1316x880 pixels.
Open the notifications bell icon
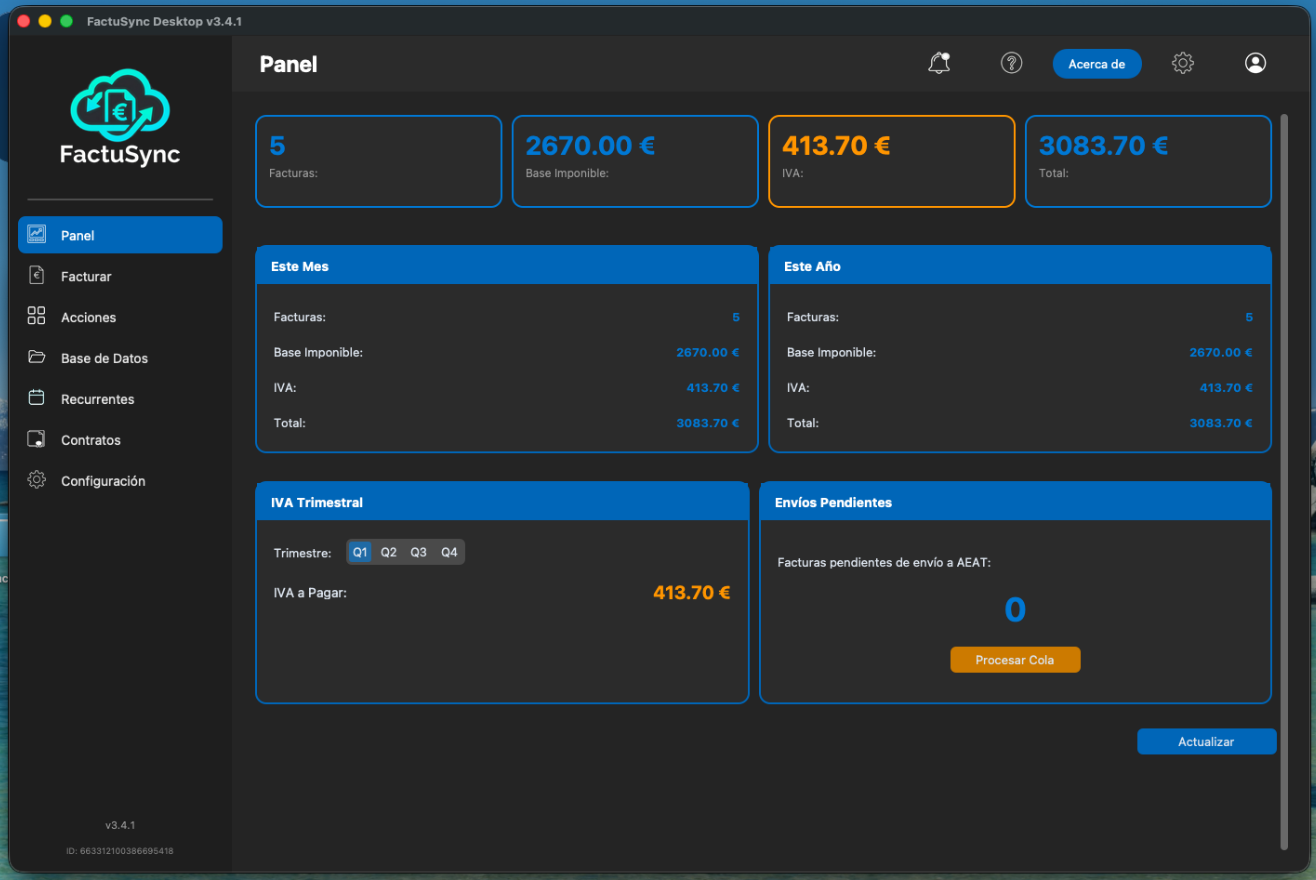(938, 63)
